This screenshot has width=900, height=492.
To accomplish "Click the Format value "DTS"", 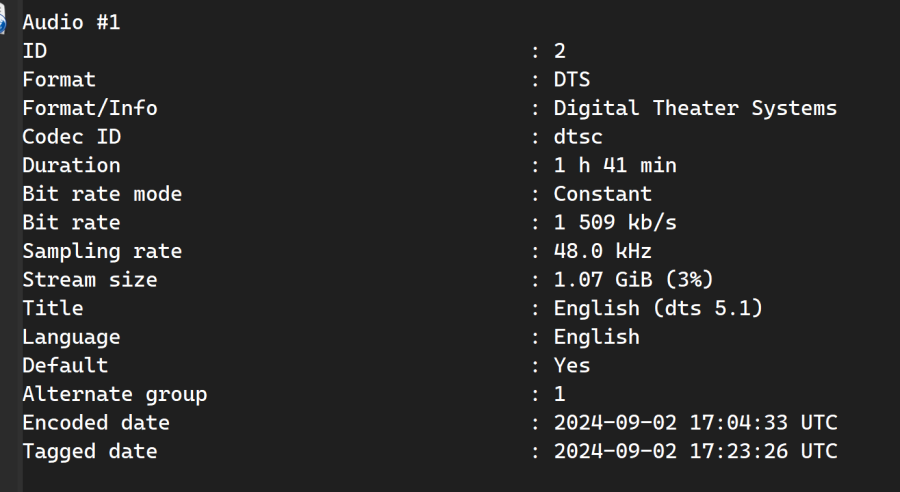I will pyautogui.click(x=572, y=79).
